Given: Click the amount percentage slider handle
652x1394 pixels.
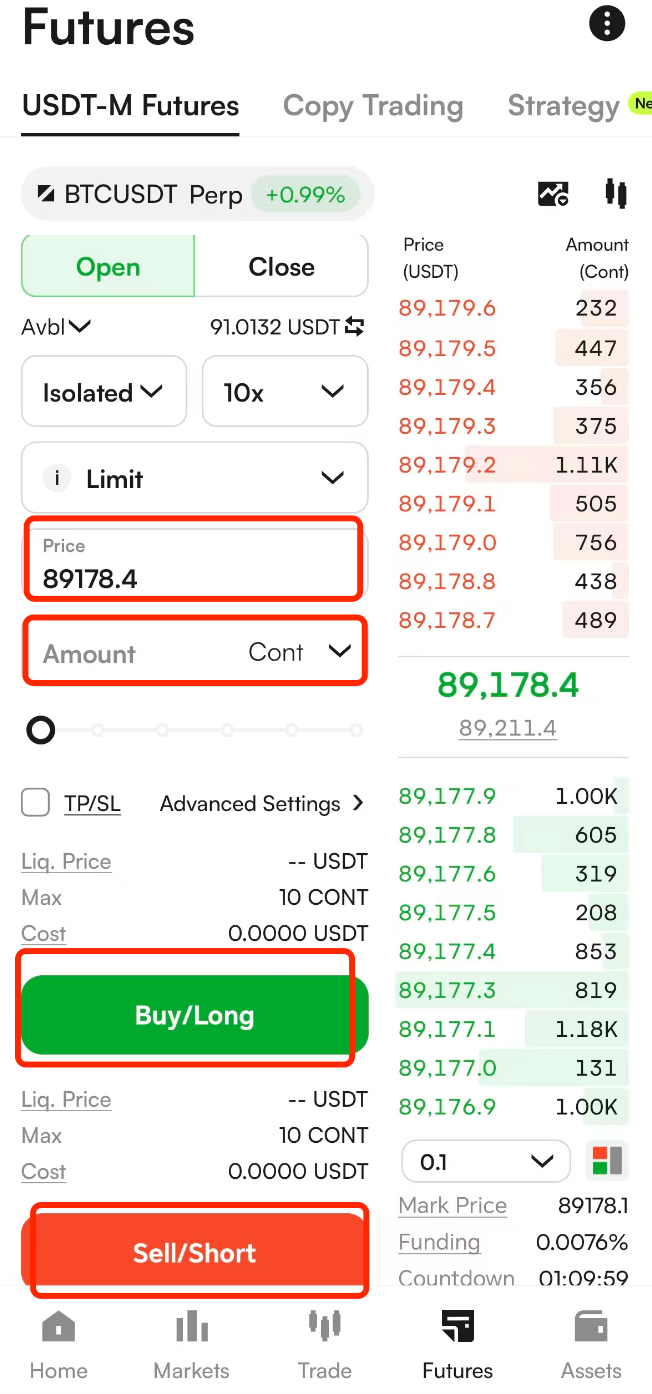Looking at the screenshot, I should pos(41,731).
